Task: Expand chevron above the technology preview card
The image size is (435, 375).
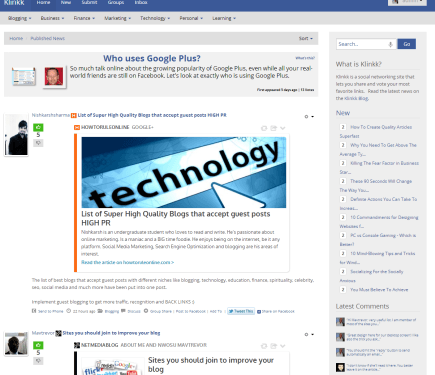Action: point(283,128)
